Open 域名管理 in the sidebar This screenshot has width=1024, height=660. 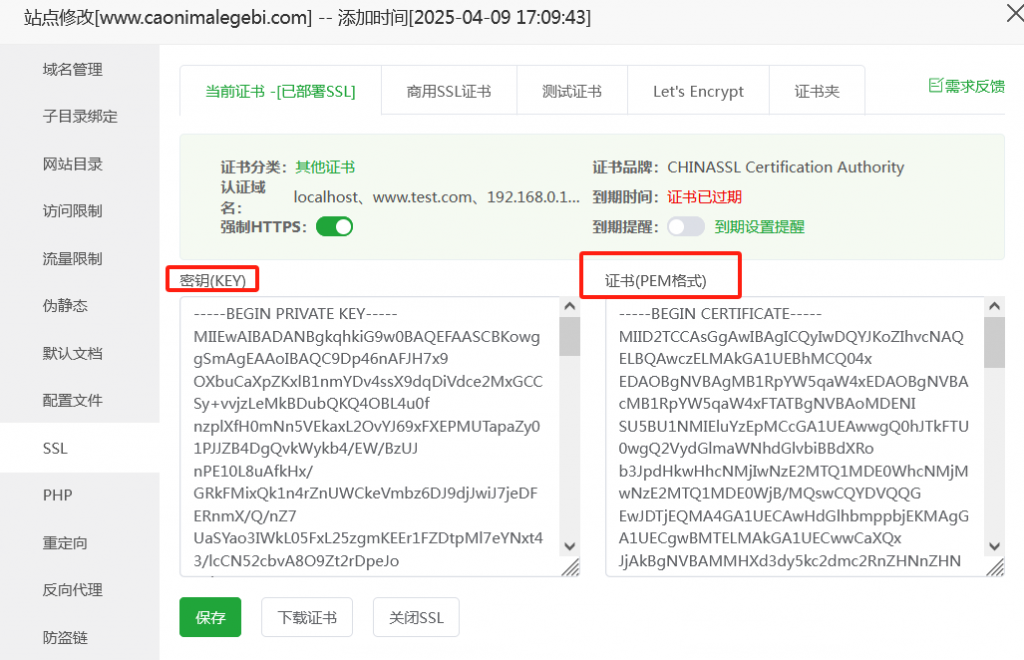(72, 70)
